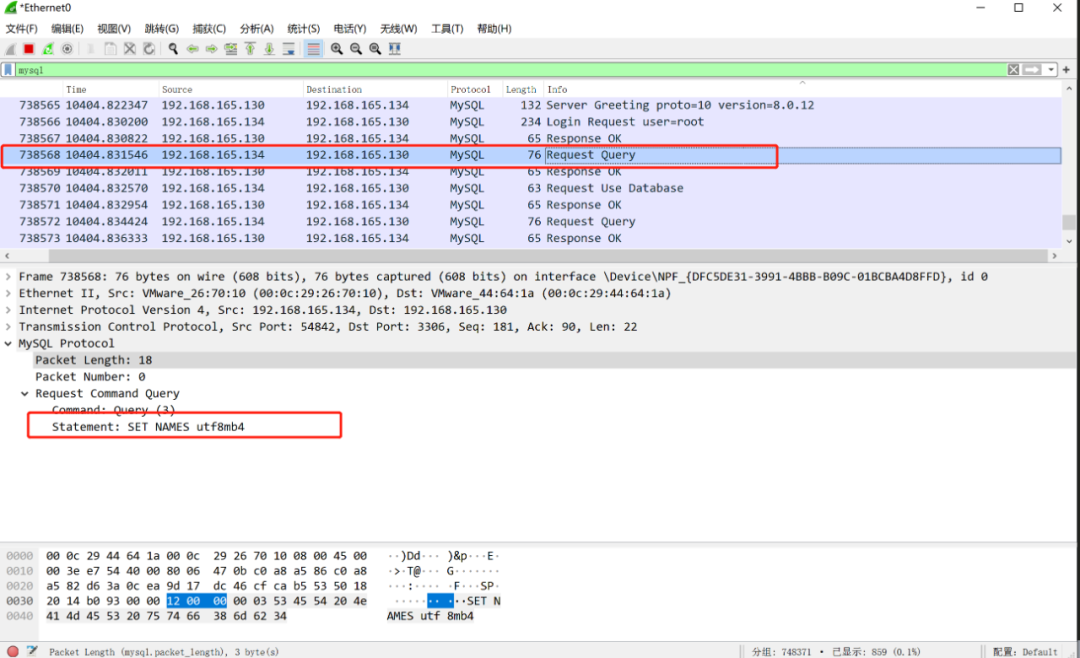1080x658 pixels.
Task: Click the Find Packet magnifier icon
Action: (x=173, y=49)
